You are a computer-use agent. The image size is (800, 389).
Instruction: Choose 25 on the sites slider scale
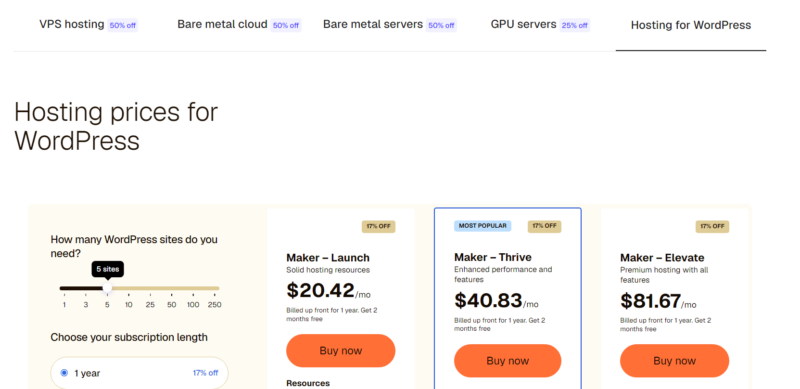(x=150, y=305)
